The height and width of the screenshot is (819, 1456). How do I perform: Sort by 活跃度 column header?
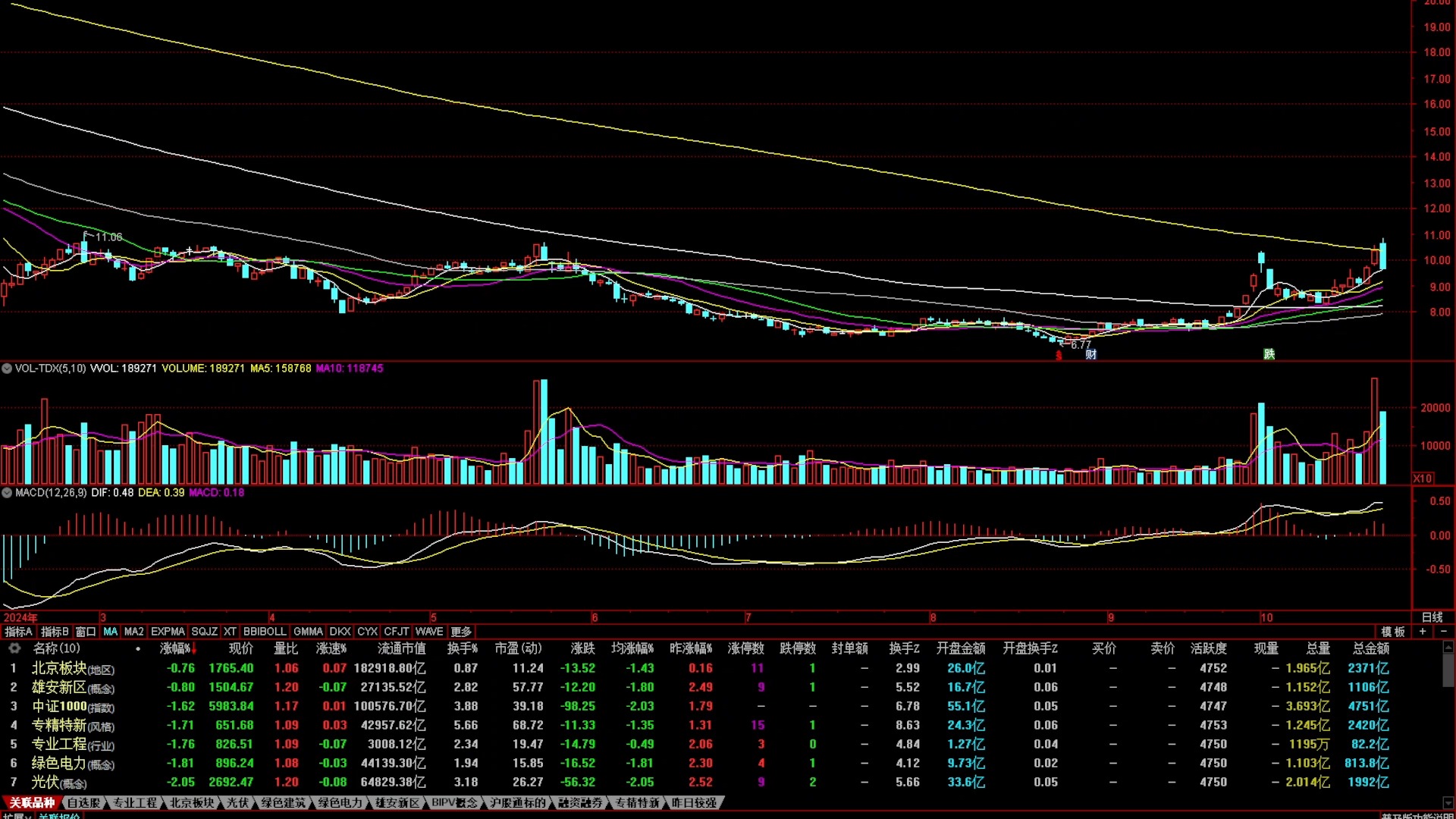point(1209,648)
